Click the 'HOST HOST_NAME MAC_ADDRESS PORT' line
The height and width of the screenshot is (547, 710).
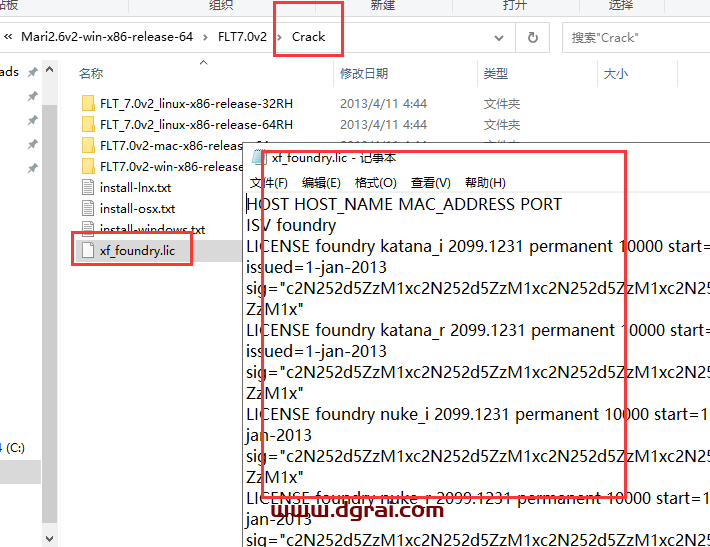(404, 204)
